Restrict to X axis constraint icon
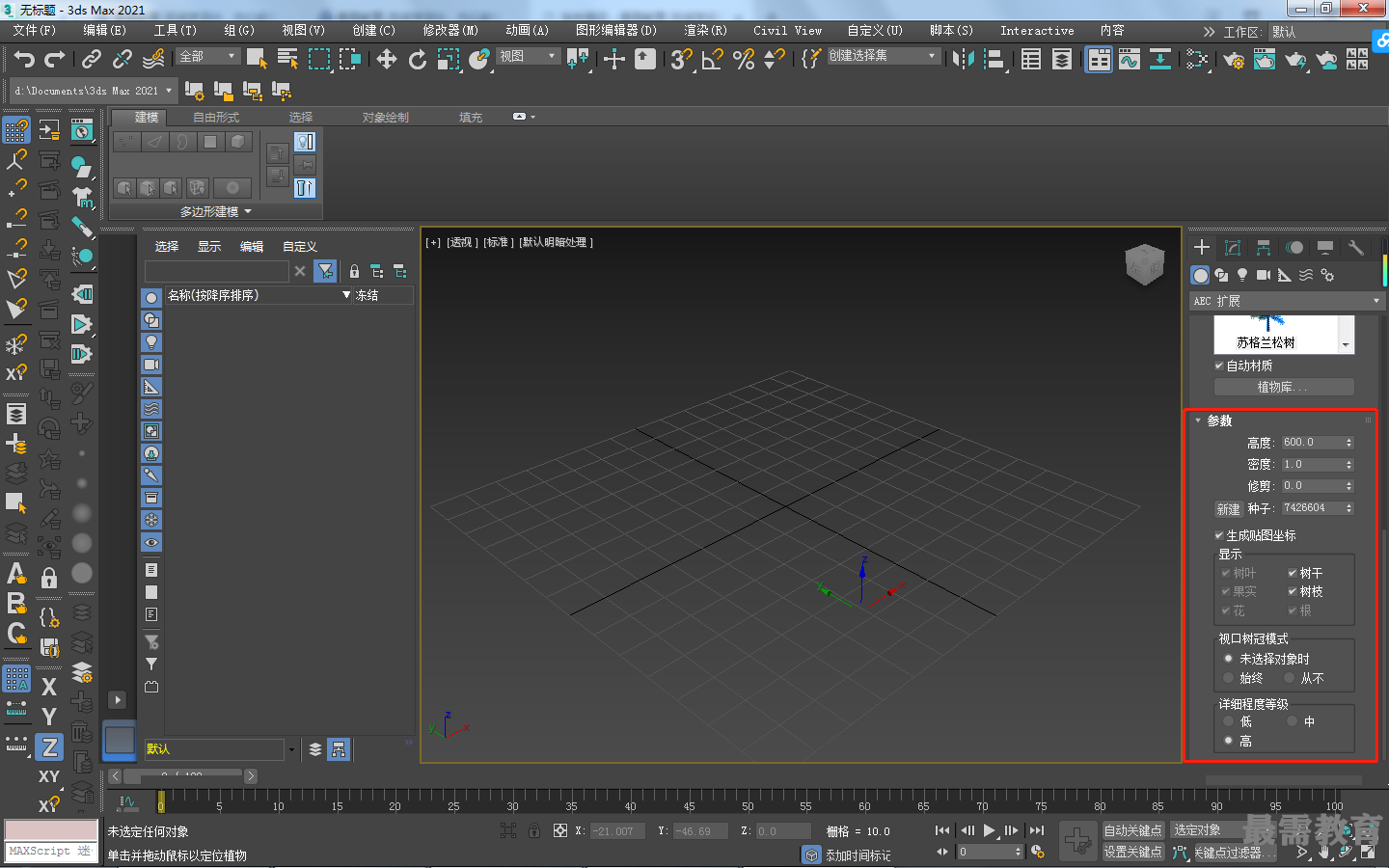Viewport: 1389px width, 868px height. 49,687
